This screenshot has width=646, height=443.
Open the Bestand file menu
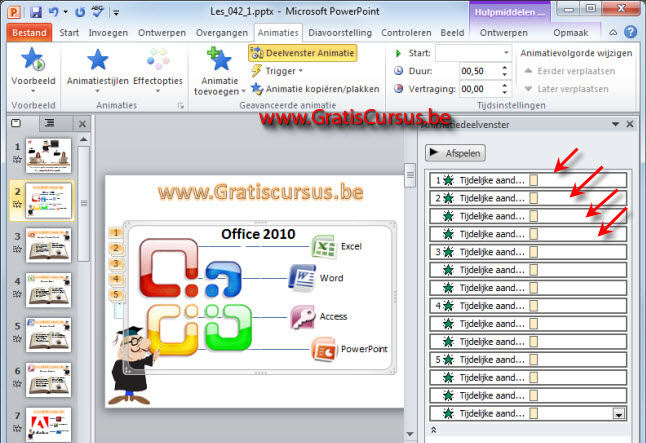[29, 33]
